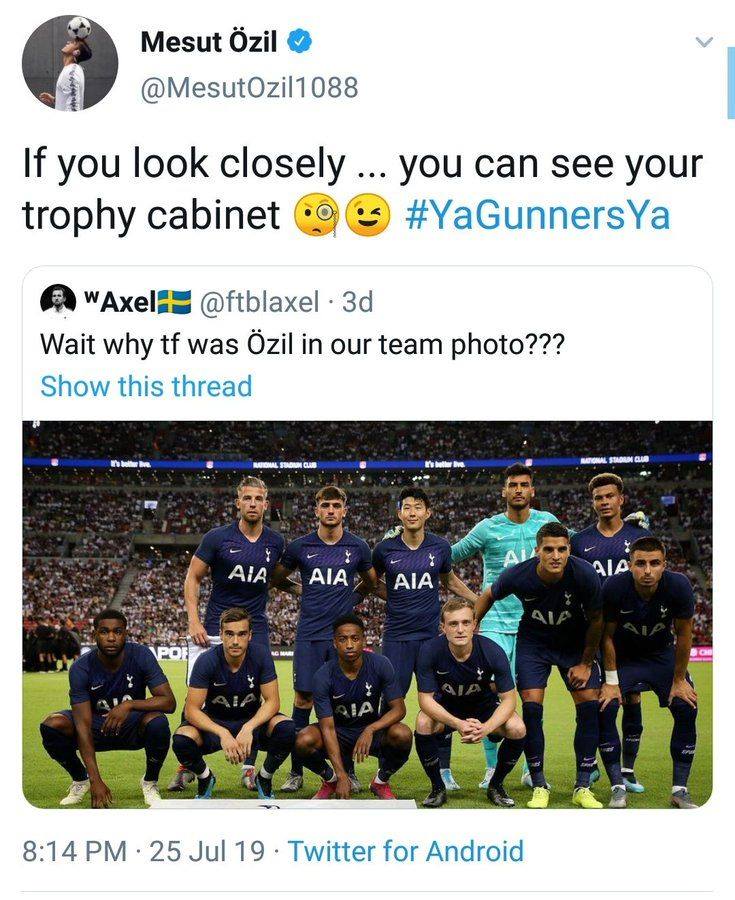Image resolution: width=735 pixels, height=900 pixels.
Task: Open the @ftblaxel handle
Action: point(259,301)
